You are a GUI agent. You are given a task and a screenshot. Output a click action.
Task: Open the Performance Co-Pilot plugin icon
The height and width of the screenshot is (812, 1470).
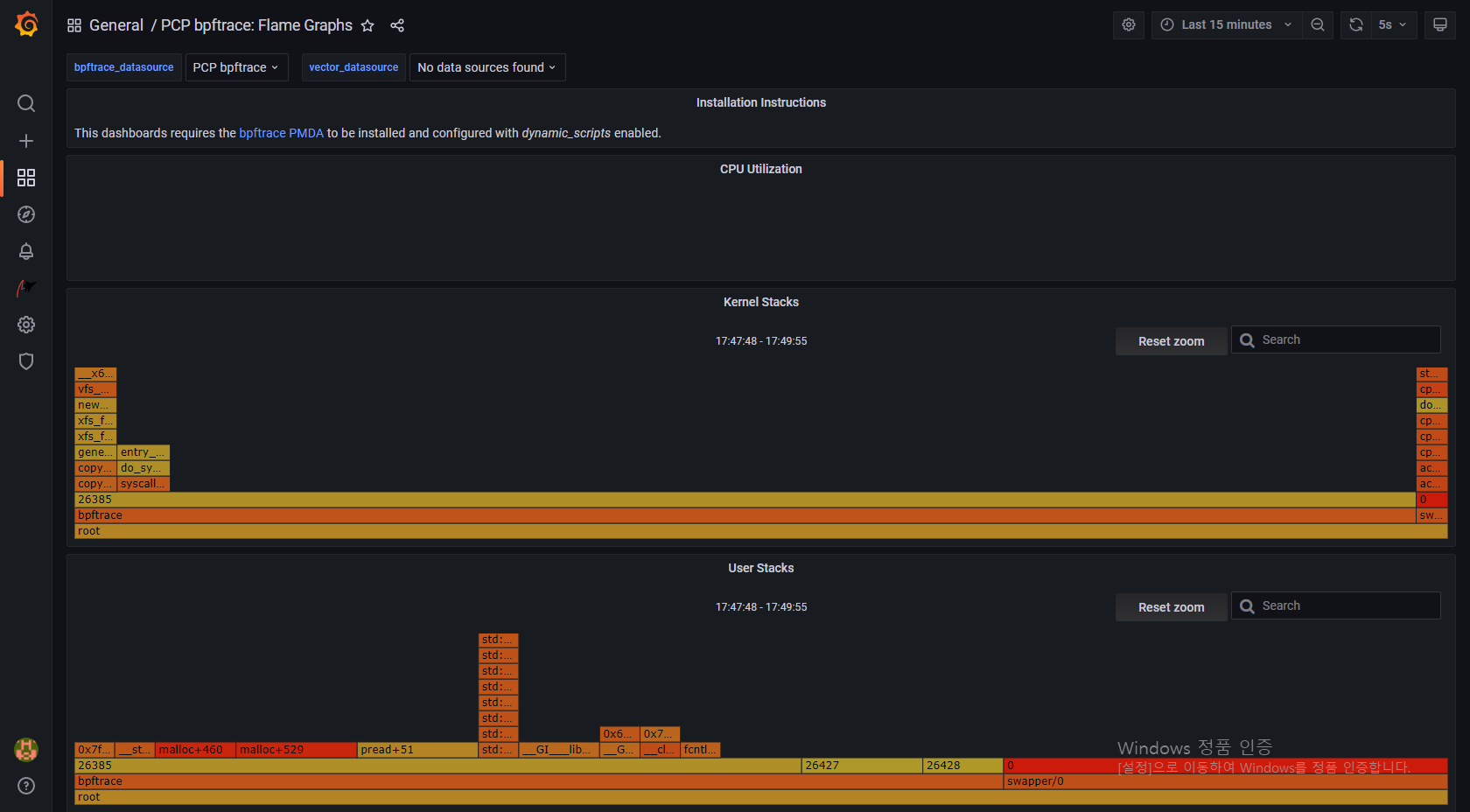tap(26, 288)
